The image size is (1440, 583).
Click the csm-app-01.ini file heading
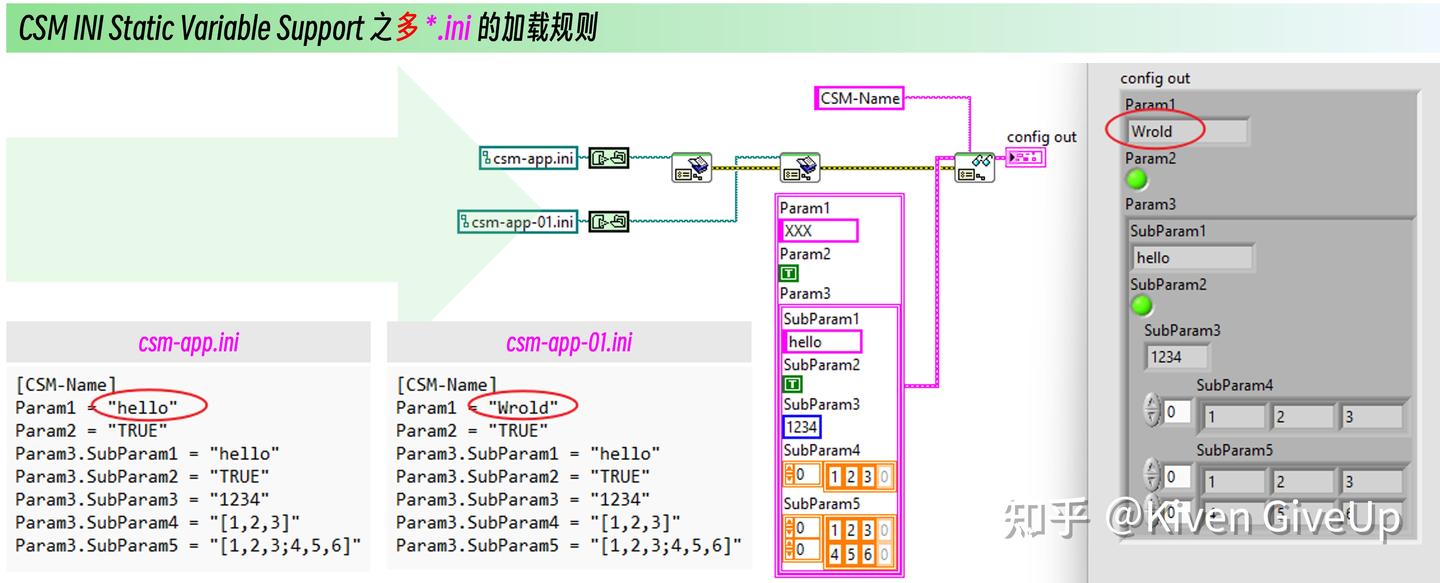click(x=569, y=343)
